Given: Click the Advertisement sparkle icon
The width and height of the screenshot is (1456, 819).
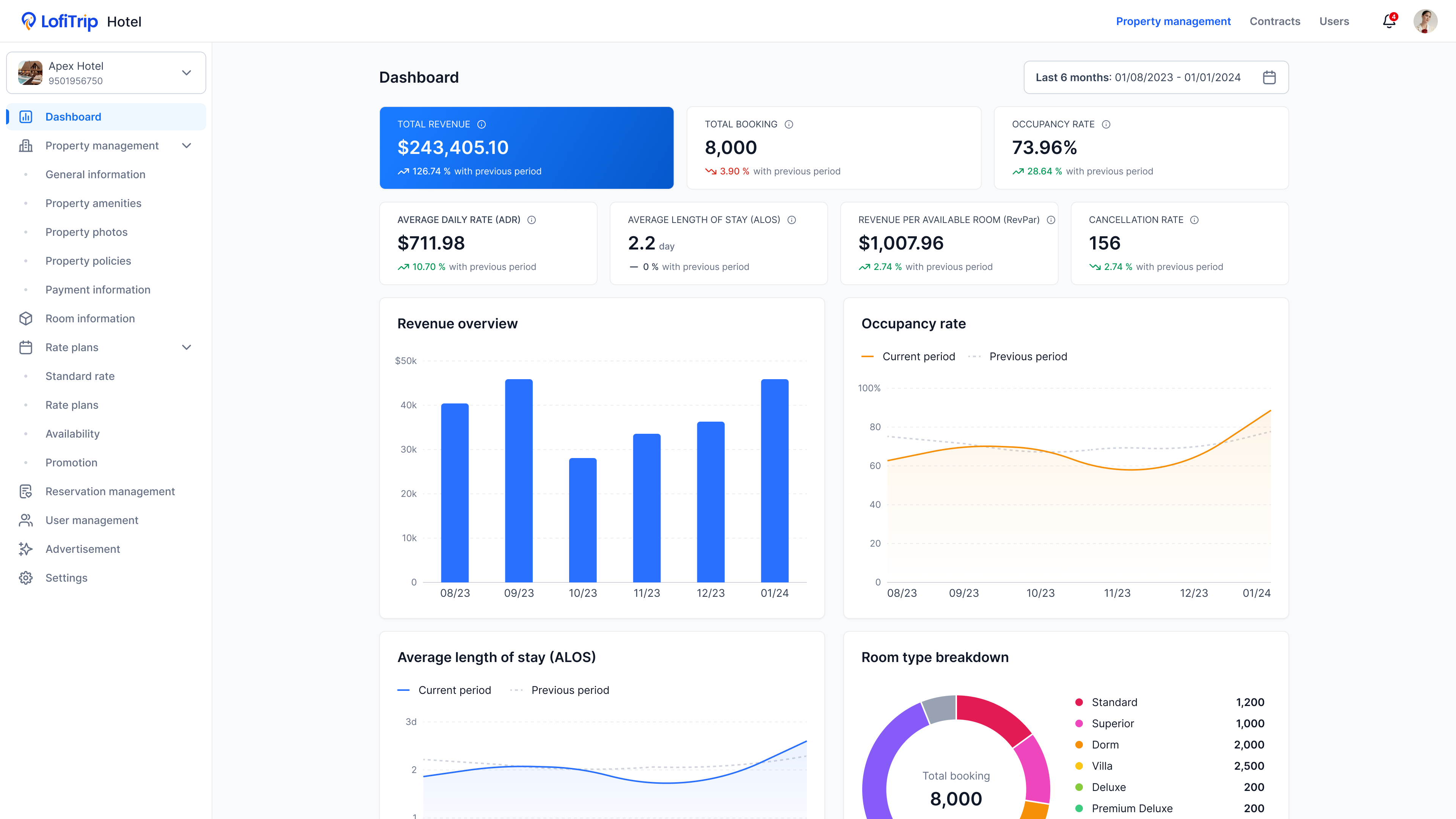Looking at the screenshot, I should click(x=26, y=549).
